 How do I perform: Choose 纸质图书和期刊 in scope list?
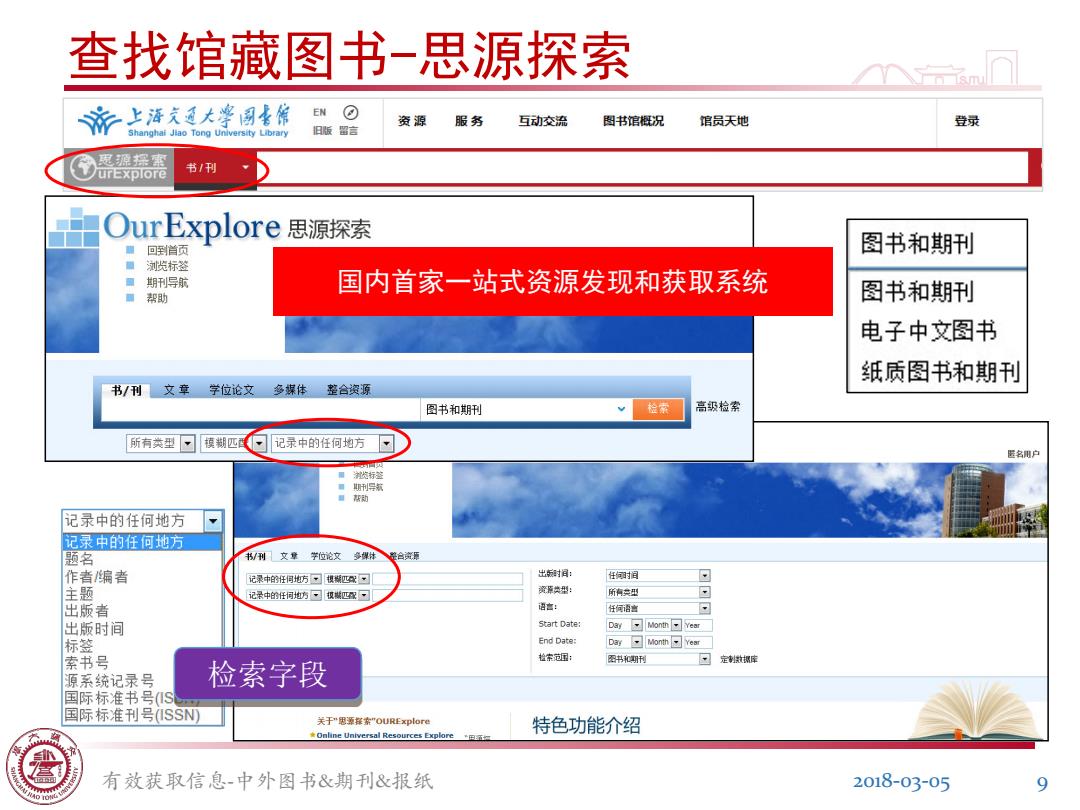click(x=939, y=372)
